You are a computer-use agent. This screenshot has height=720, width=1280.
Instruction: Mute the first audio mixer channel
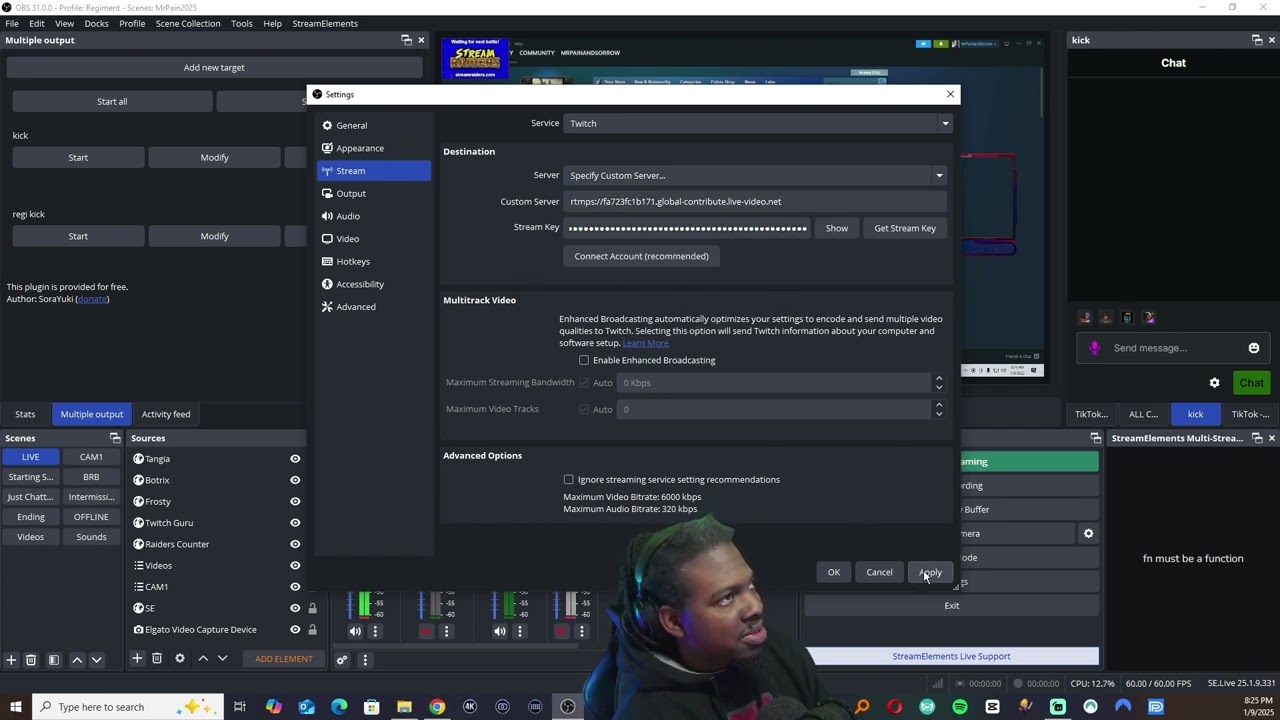[x=355, y=631]
